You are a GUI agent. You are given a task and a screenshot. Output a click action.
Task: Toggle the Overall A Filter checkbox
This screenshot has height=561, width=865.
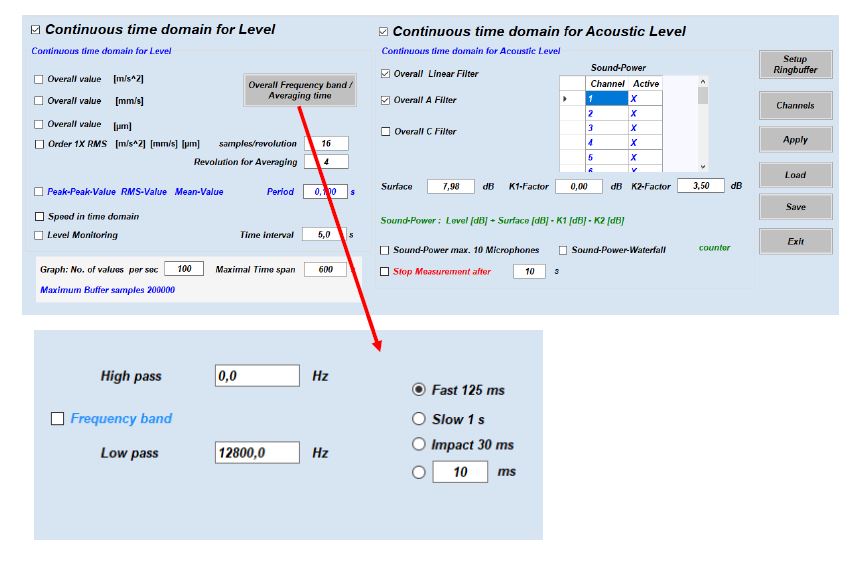click(387, 100)
